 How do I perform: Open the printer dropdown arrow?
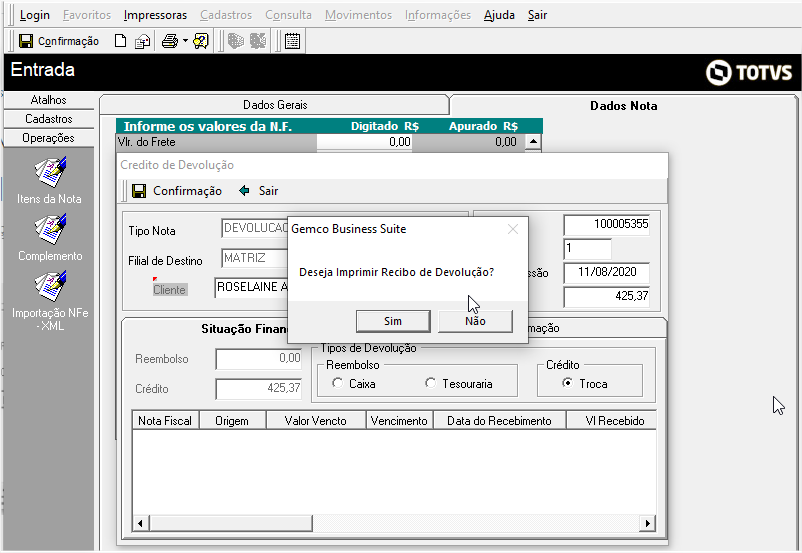185,41
